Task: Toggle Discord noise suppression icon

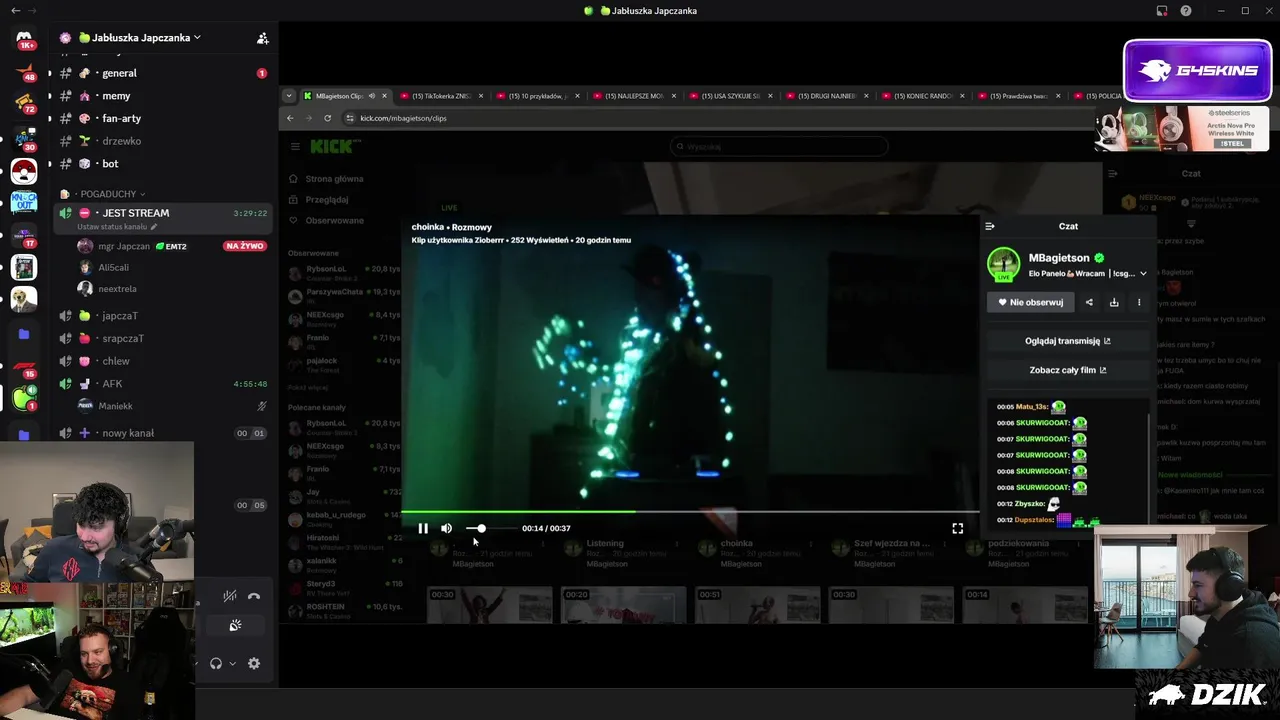Action: pos(229,596)
